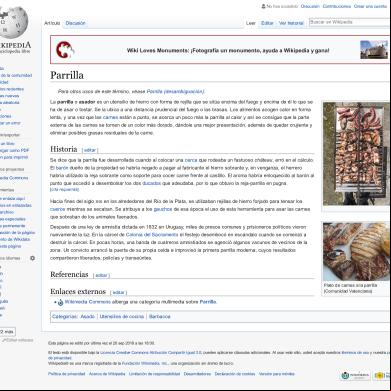
Task: Open the Creative Commons license link in footer
Action: [x=151, y=352]
